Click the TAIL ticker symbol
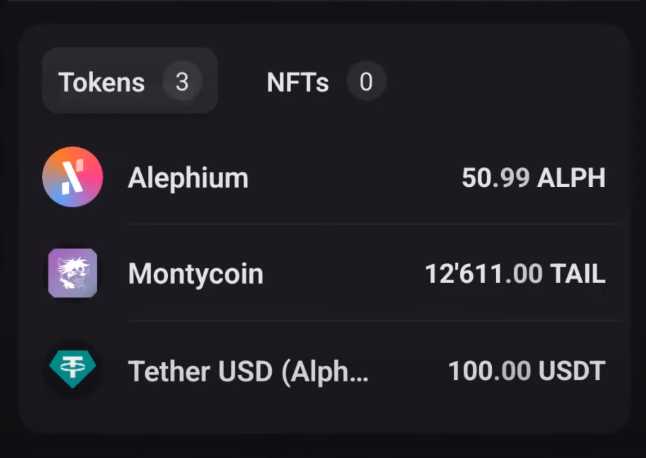 578,274
